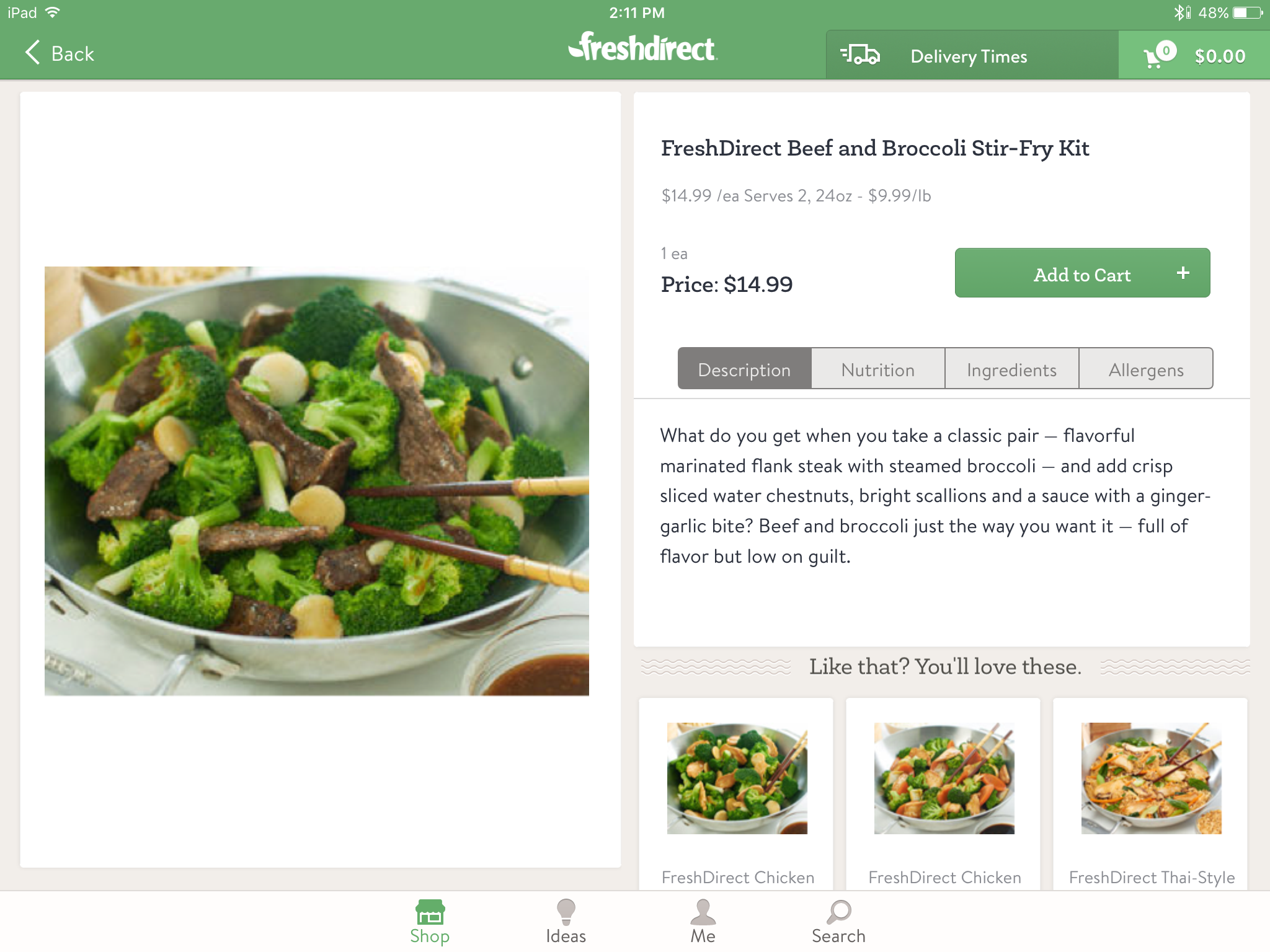Switch to the Description tab
This screenshot has width=1270, height=952.
click(744, 369)
